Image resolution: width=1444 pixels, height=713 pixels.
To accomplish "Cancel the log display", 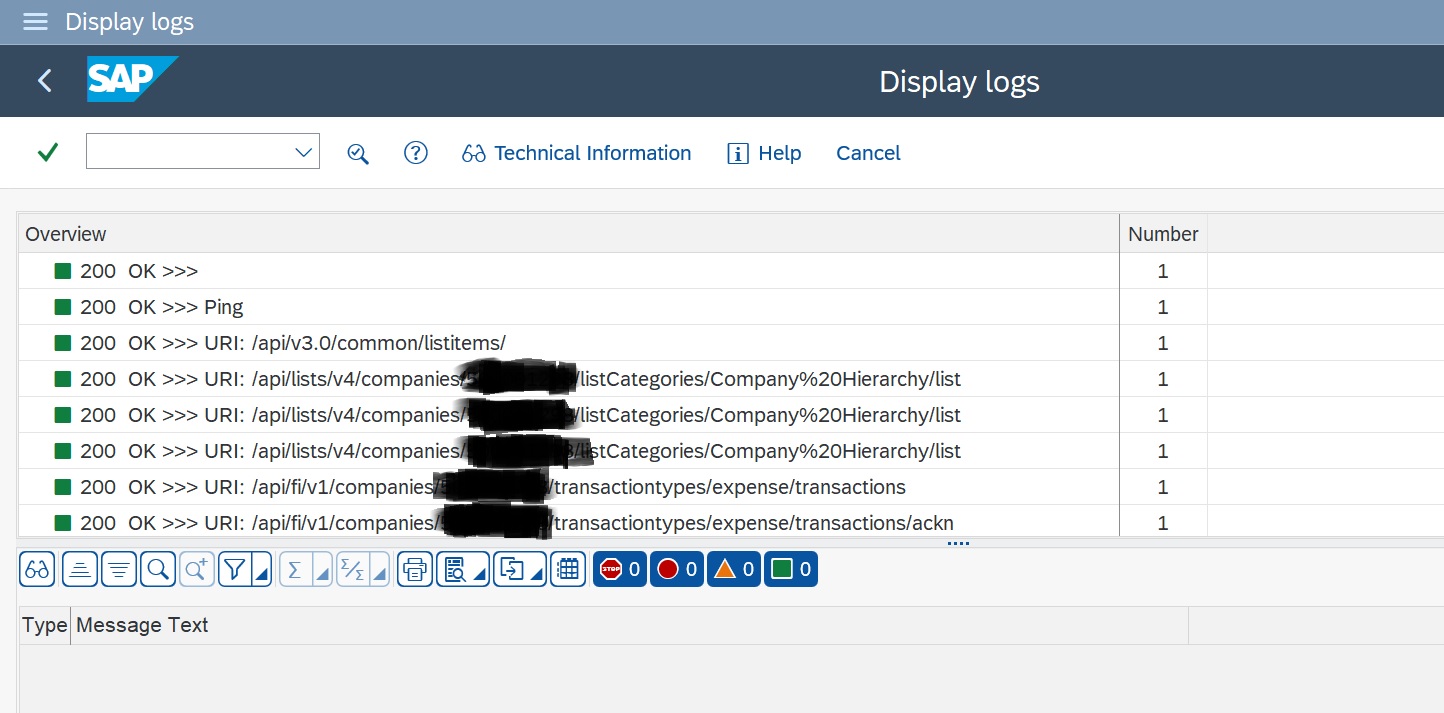I will pyautogui.click(x=868, y=153).
